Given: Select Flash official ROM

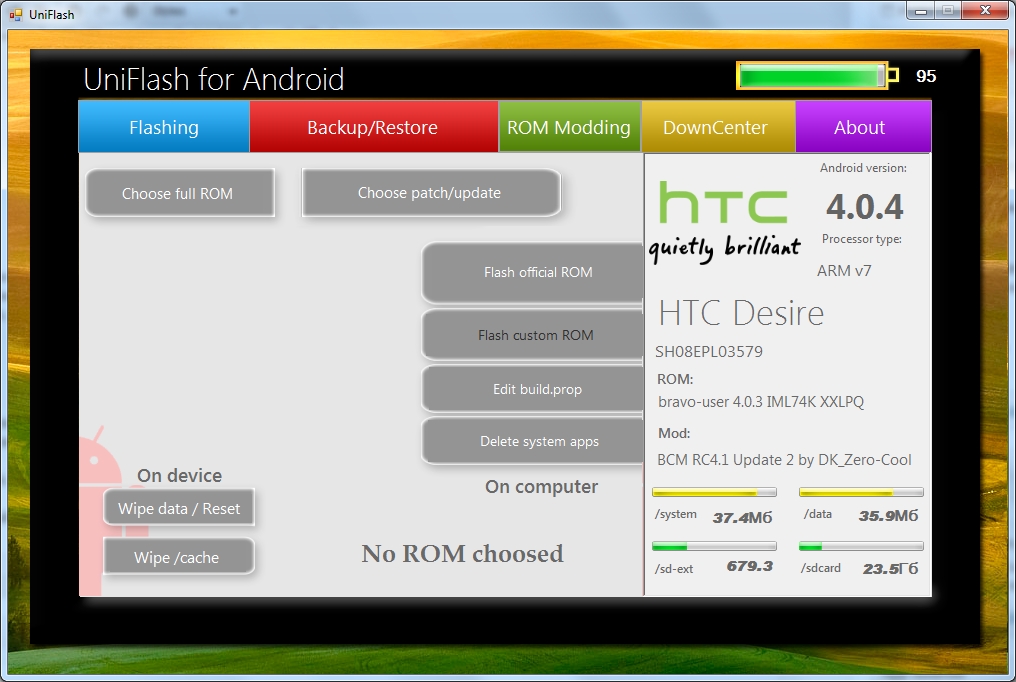Looking at the screenshot, I should click(x=533, y=273).
